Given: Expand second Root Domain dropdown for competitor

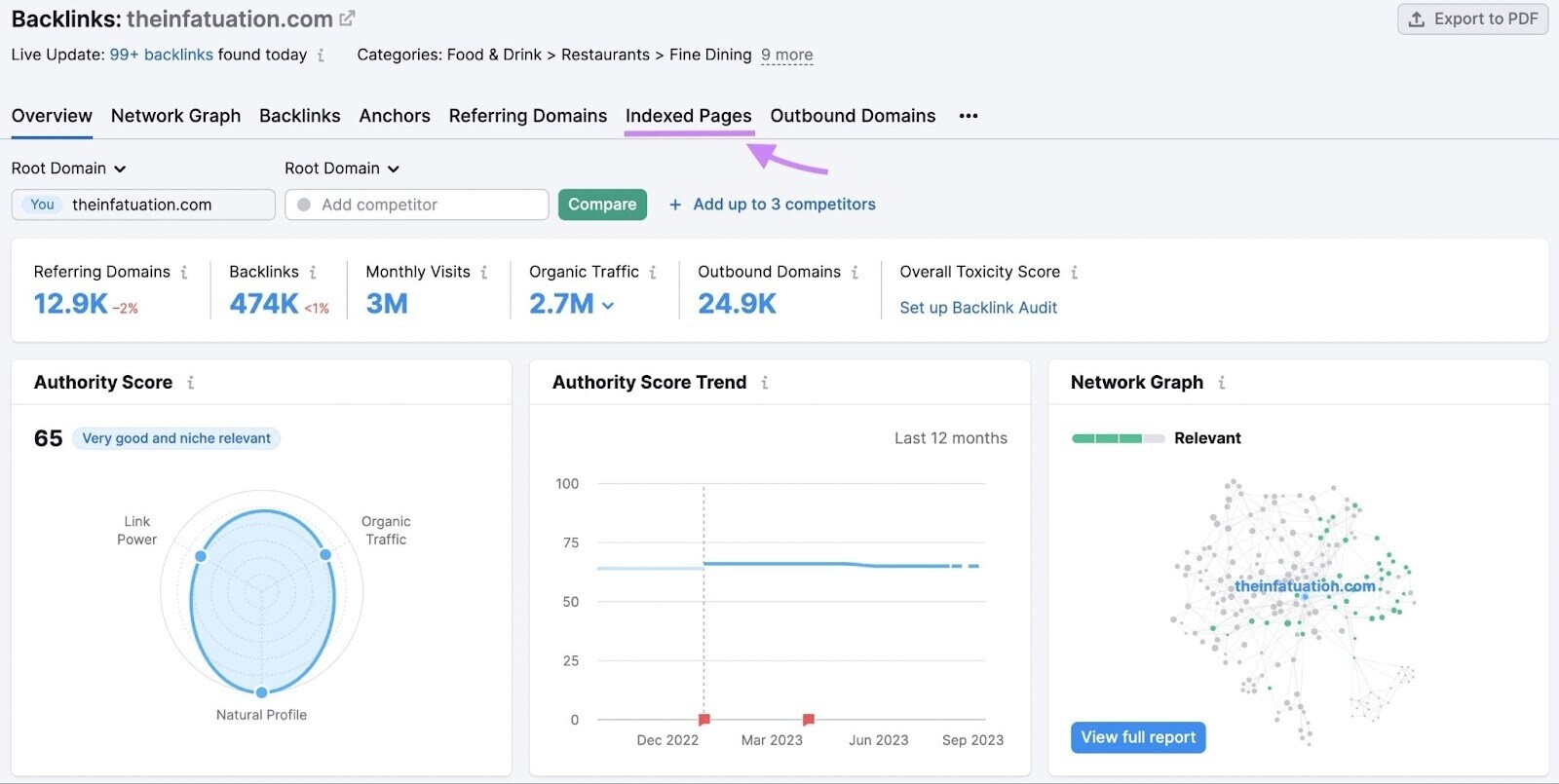Looking at the screenshot, I should click(x=342, y=168).
